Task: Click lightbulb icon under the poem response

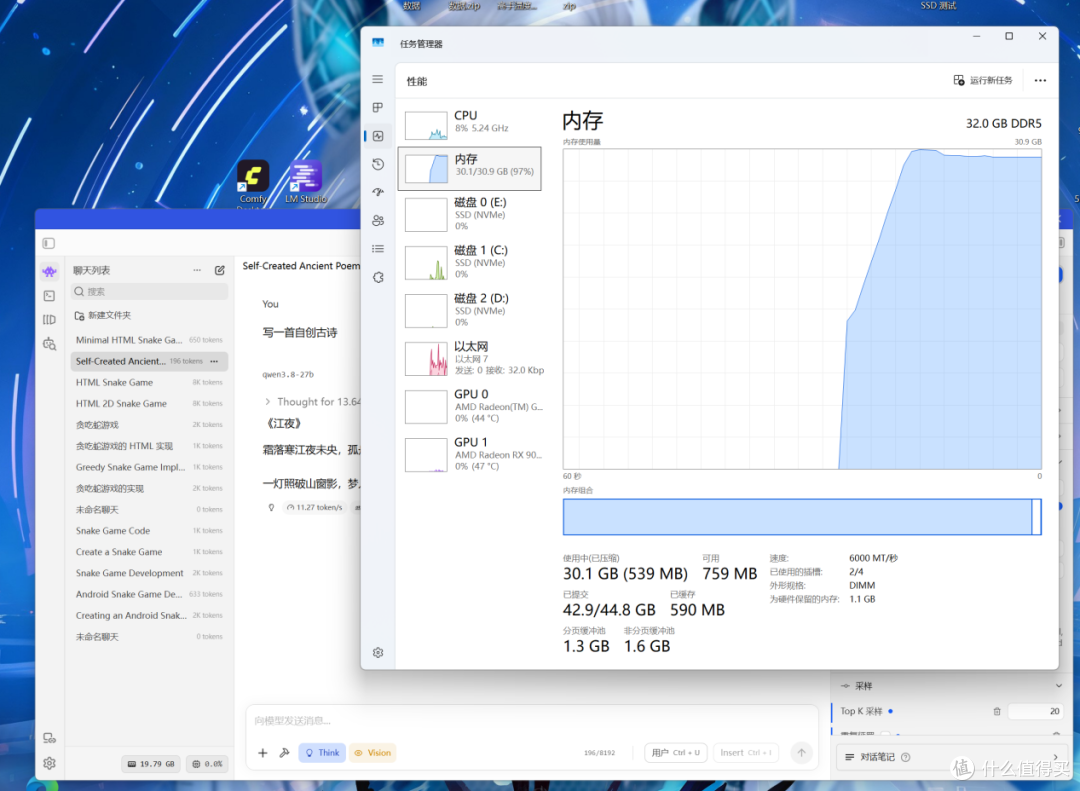Action: (271, 507)
